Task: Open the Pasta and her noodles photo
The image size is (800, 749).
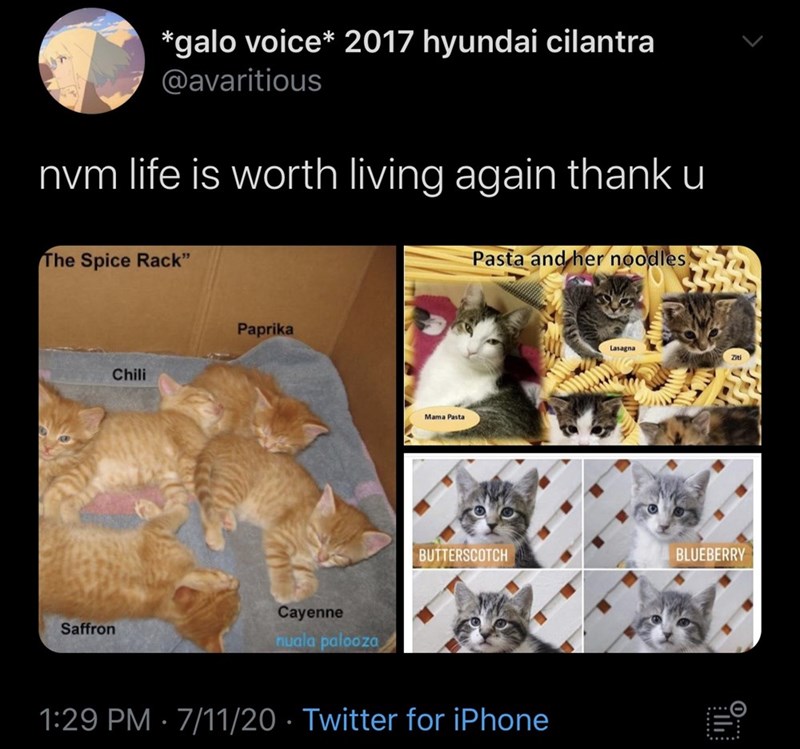Action: [582, 345]
